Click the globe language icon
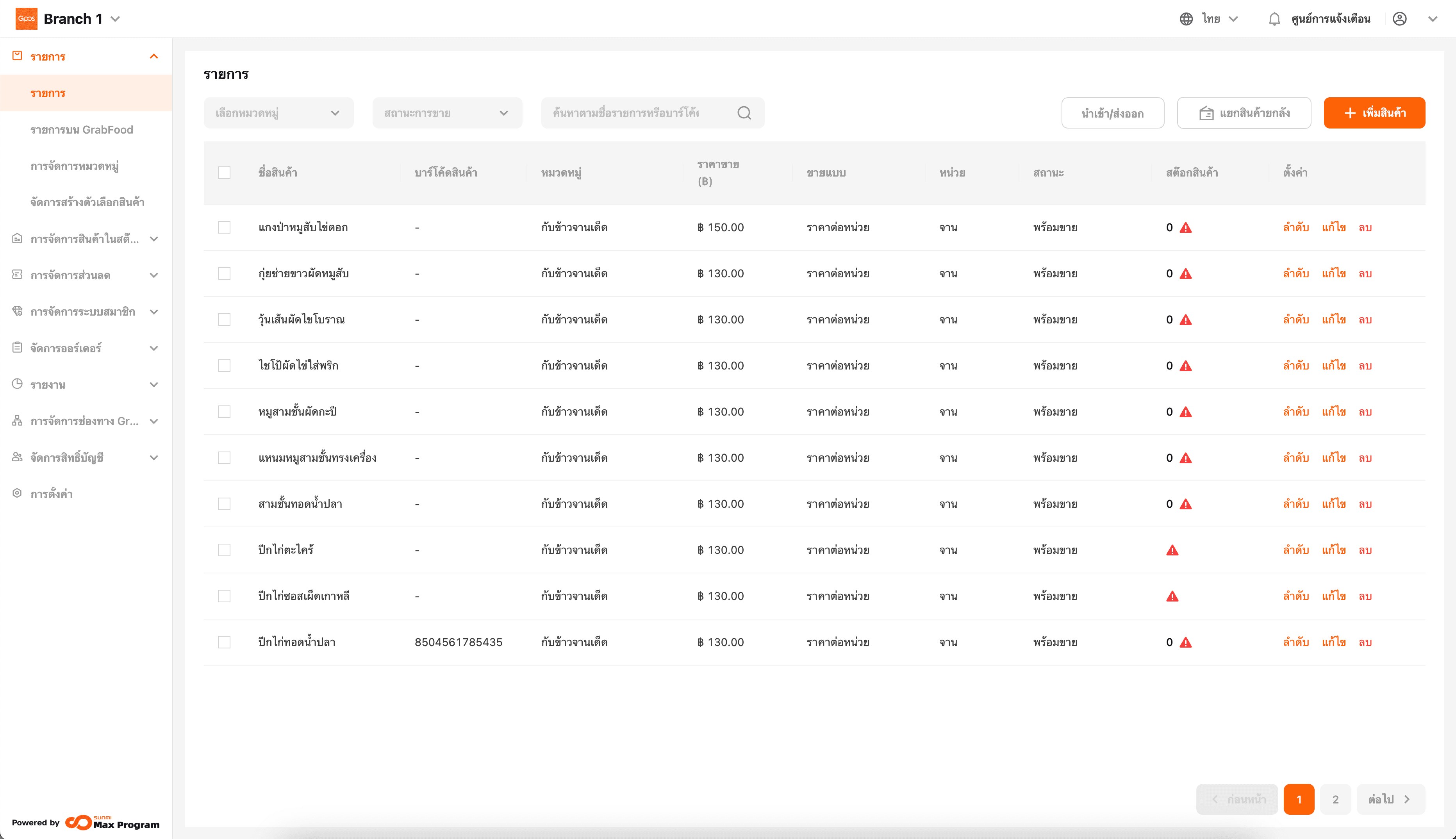1456x839 pixels. 1186,19
